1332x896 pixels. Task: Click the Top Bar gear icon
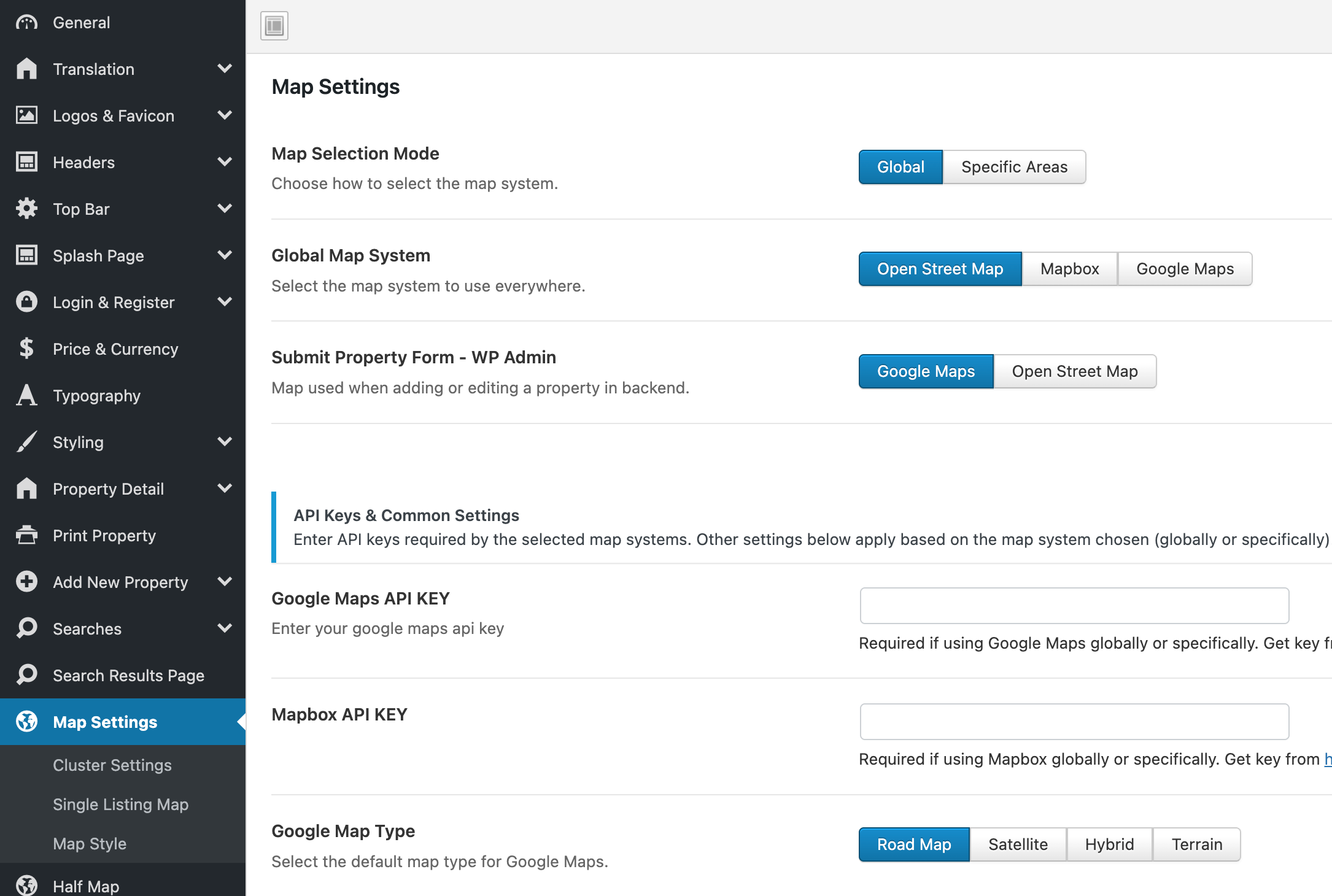point(26,209)
